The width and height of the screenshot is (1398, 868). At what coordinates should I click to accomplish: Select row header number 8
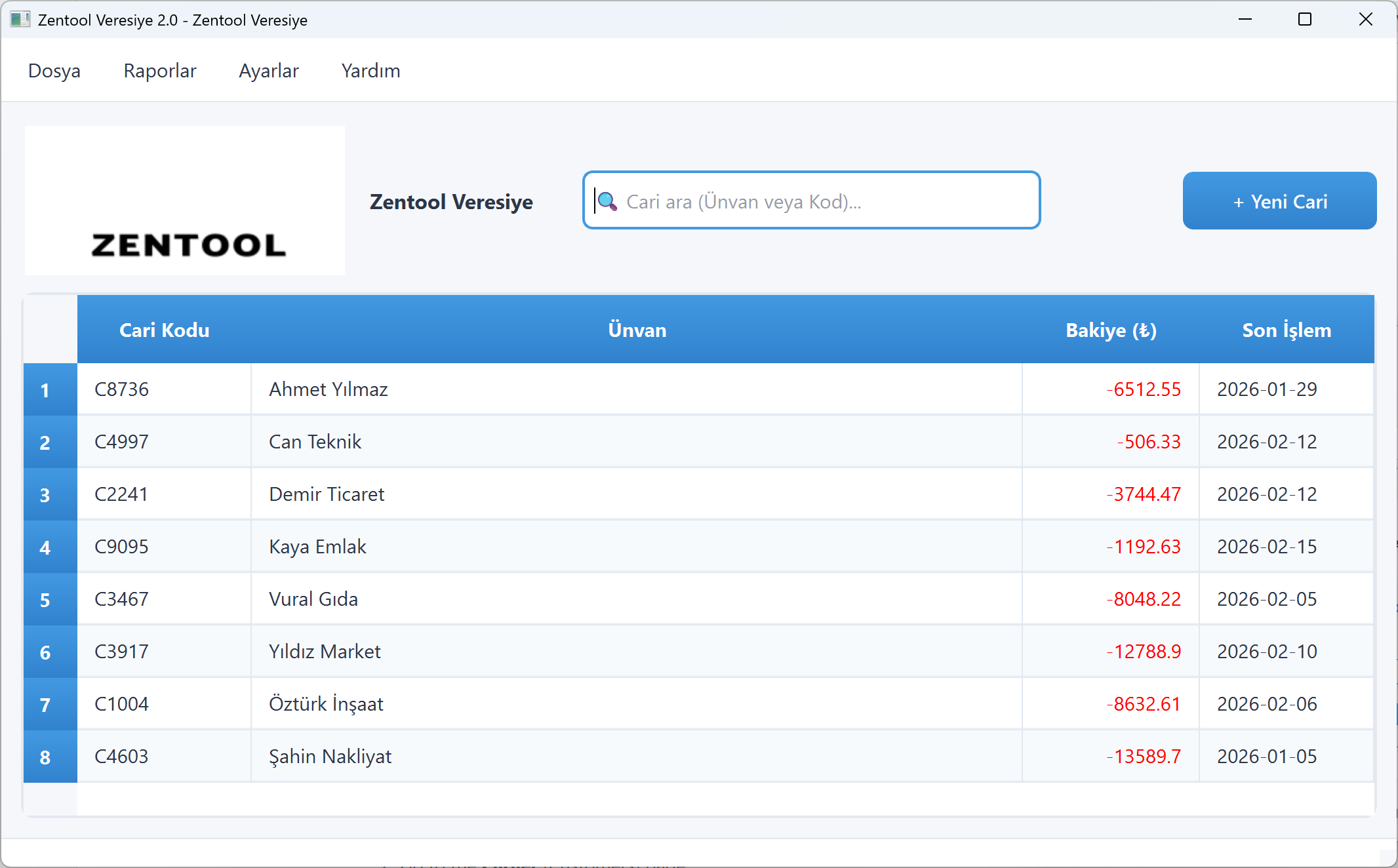click(45, 757)
